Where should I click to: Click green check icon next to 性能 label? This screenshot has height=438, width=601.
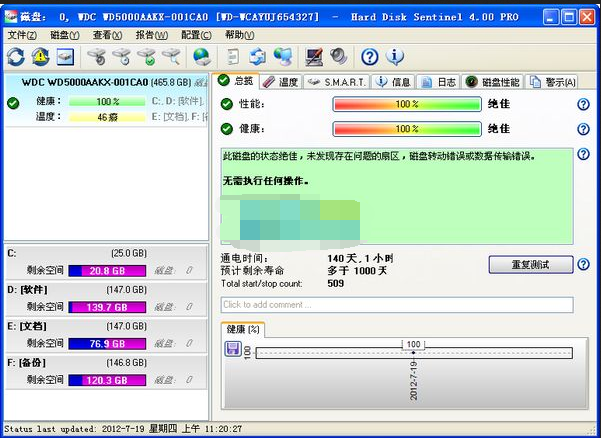coord(227,104)
